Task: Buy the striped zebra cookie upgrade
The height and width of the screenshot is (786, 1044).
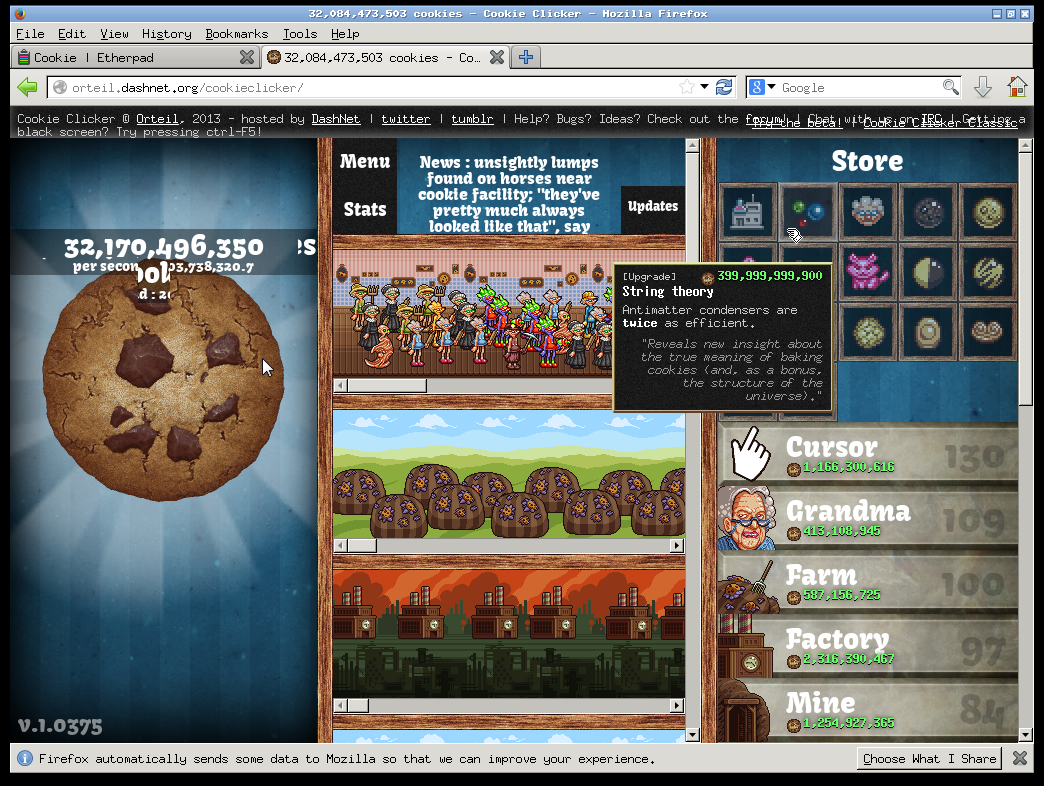Action: coord(987,272)
